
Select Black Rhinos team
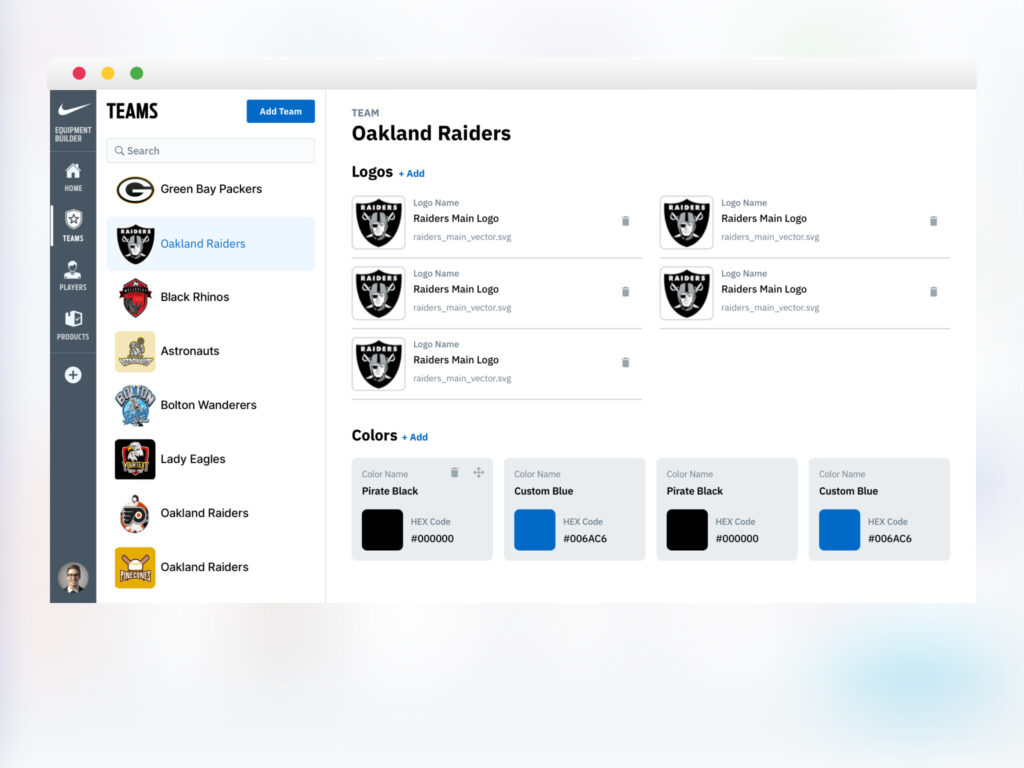click(210, 297)
